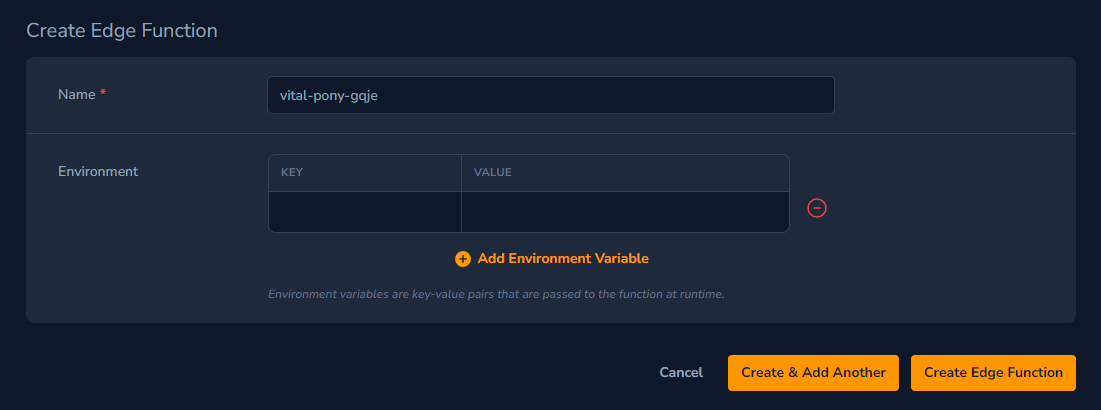Image resolution: width=1101 pixels, height=410 pixels.
Task: Remove the environment variable row
Action: [x=817, y=208]
